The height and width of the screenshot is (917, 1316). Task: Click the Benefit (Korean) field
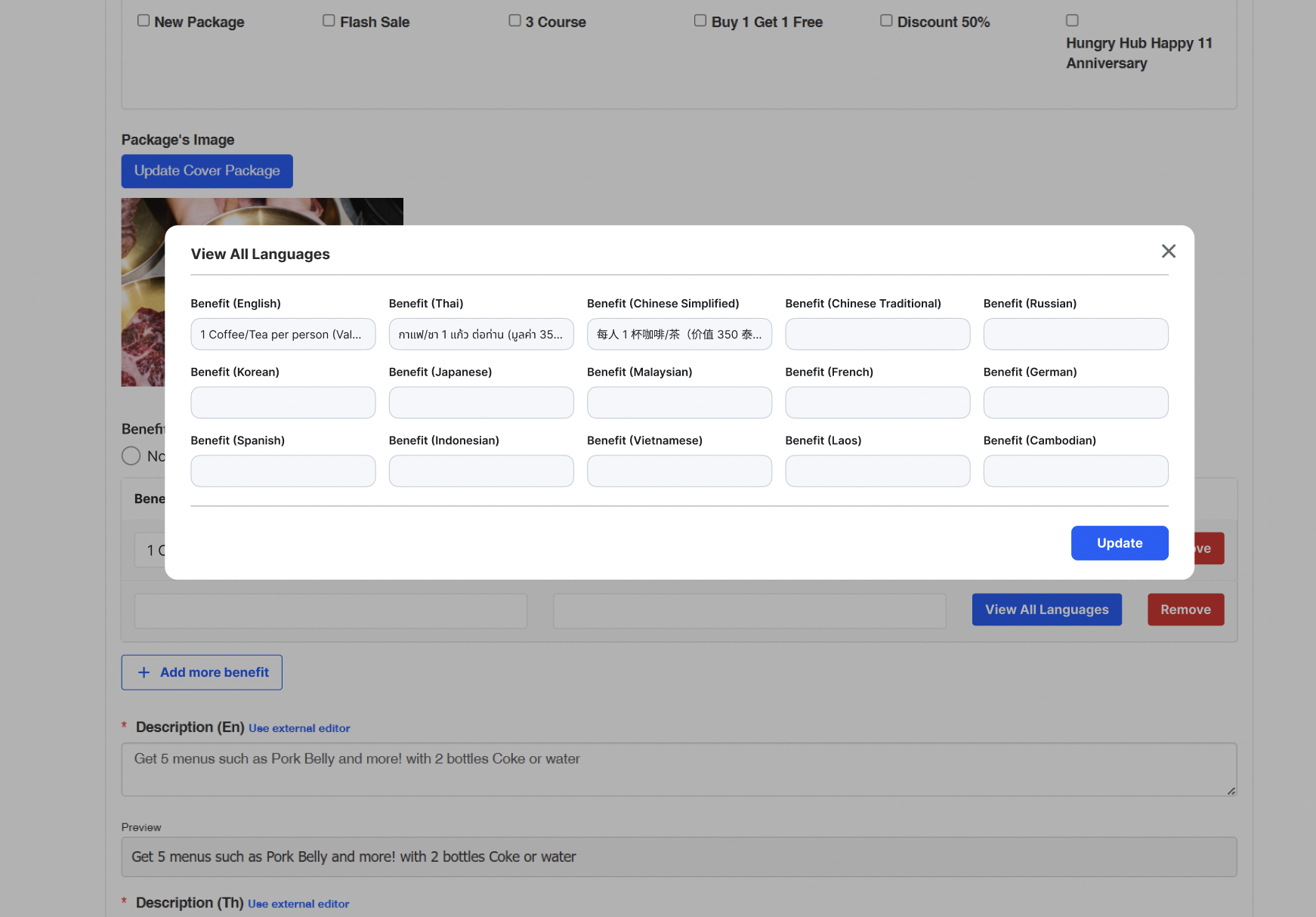tap(283, 403)
